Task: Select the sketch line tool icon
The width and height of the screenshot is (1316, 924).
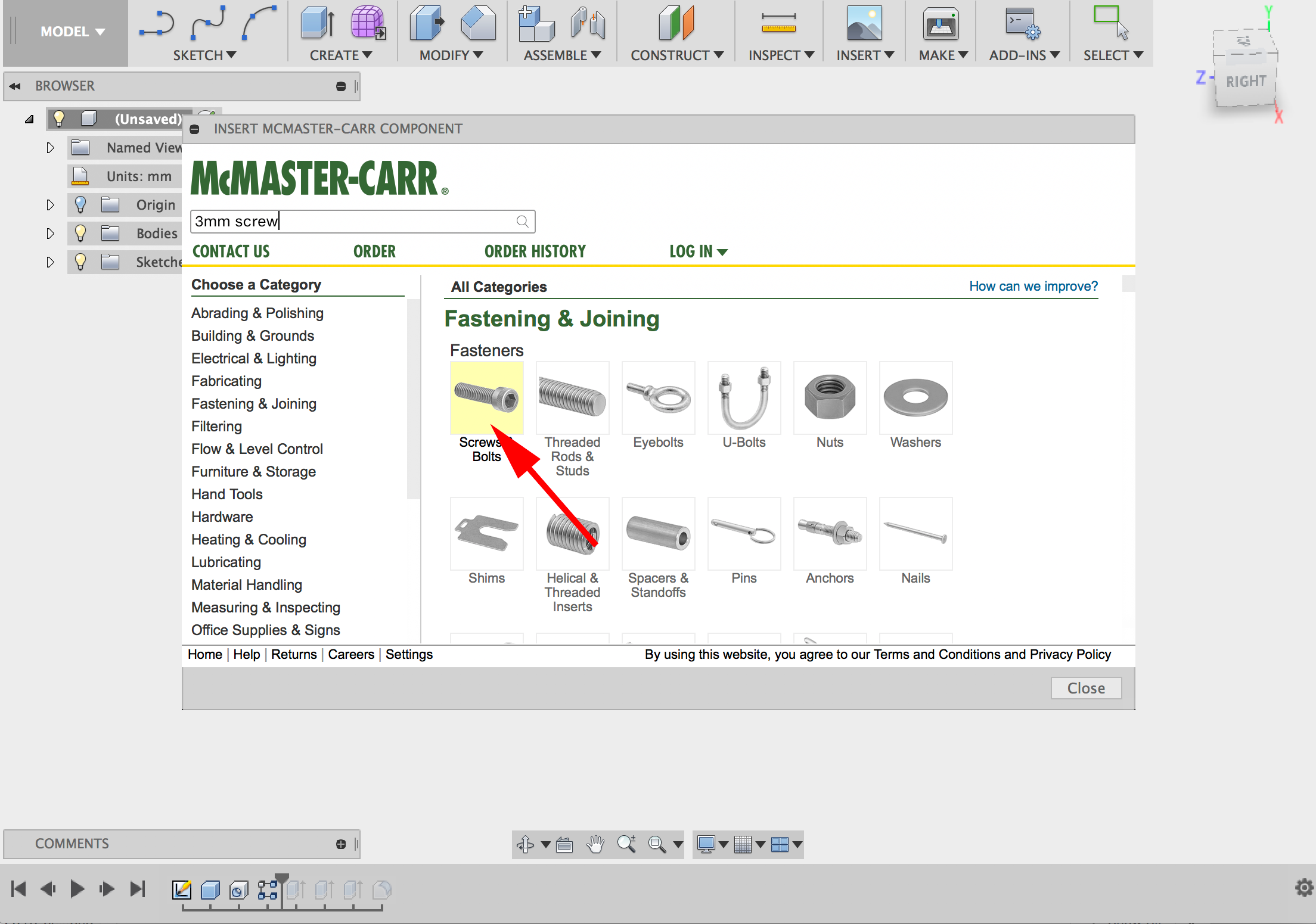Action: (x=156, y=24)
